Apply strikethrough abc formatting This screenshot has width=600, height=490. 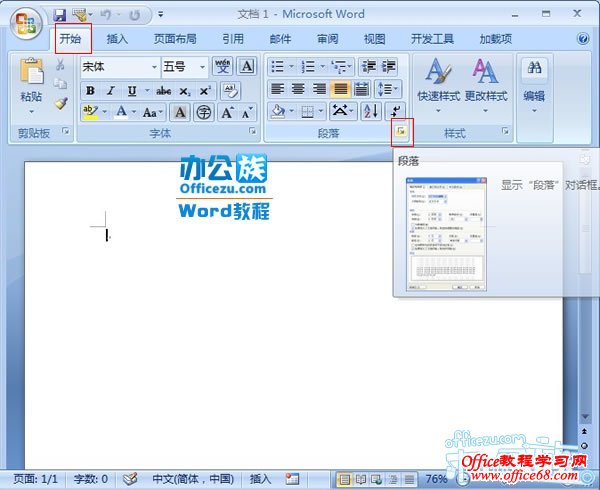(x=163, y=91)
